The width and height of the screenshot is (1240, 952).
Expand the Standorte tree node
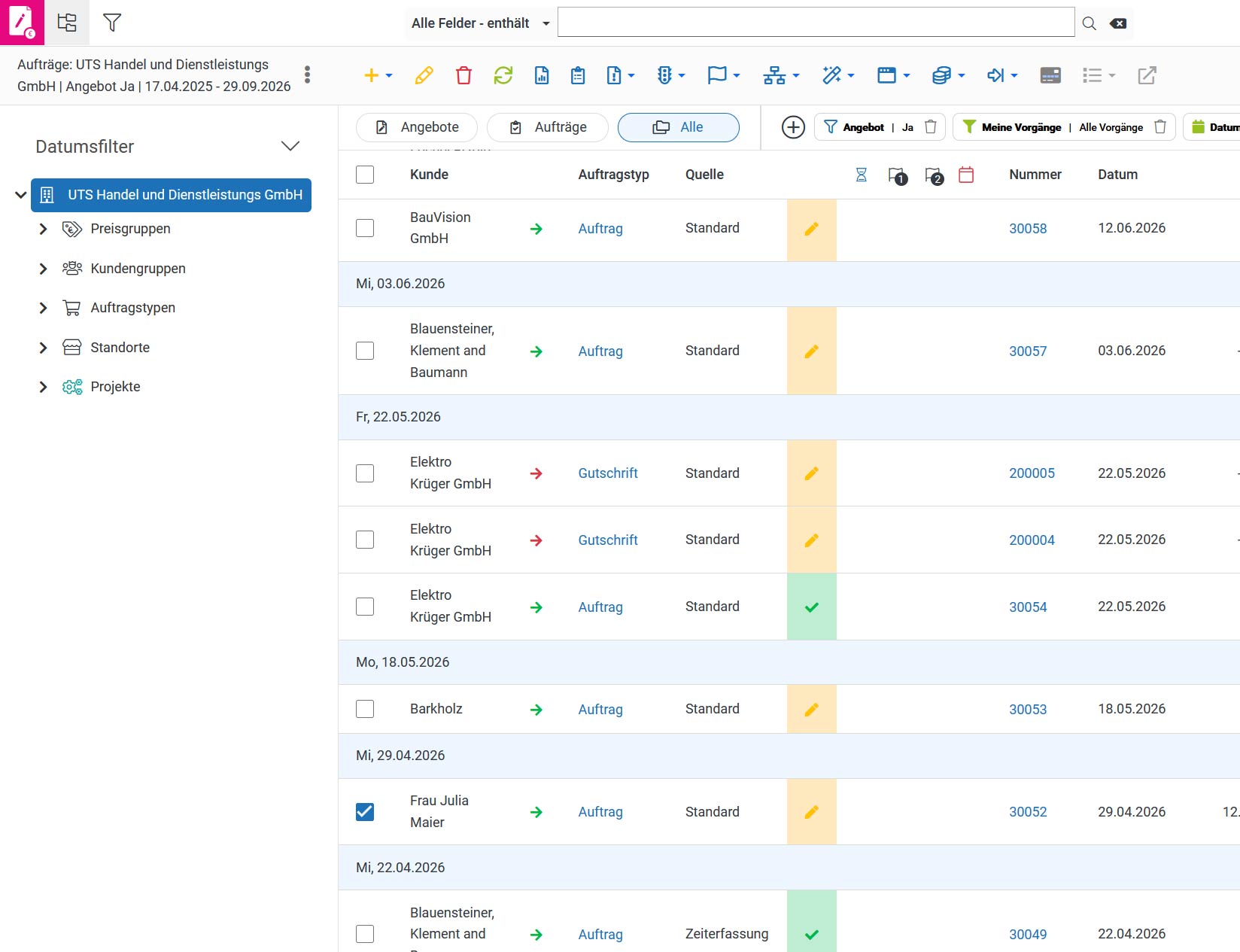point(43,348)
